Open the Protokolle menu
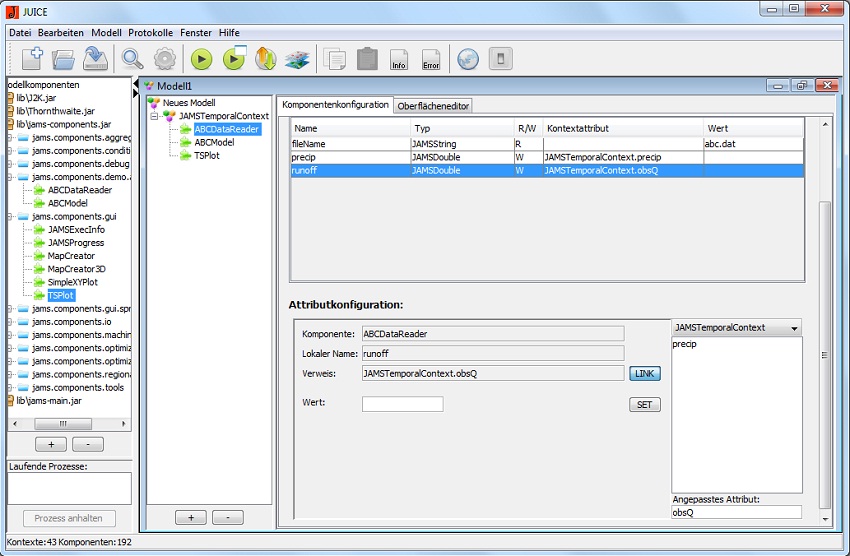Image resolution: width=850 pixels, height=556 pixels. (150, 33)
